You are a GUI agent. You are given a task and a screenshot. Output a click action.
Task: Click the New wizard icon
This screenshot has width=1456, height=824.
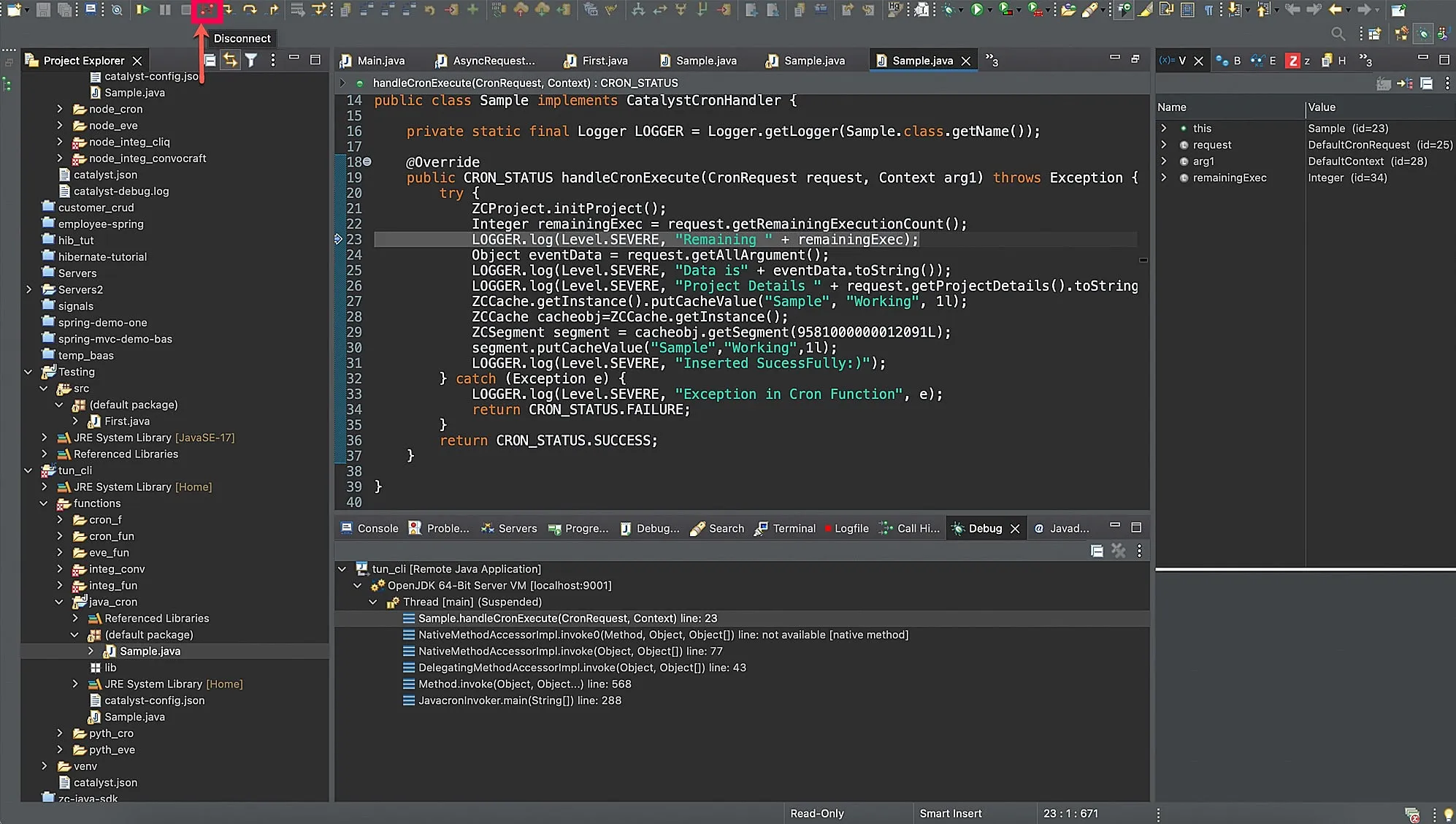tap(15, 10)
